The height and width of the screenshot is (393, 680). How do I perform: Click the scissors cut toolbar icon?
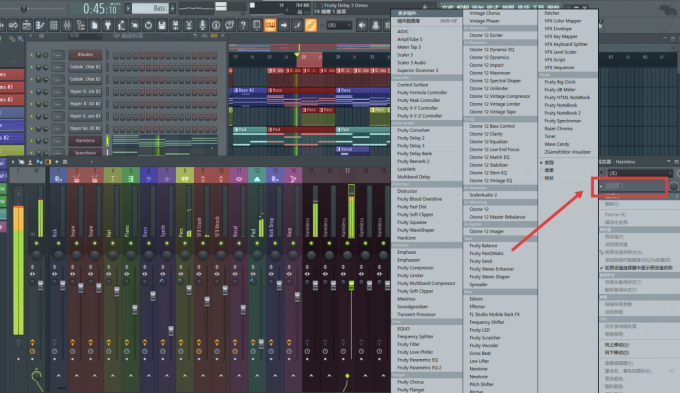tap(189, 26)
